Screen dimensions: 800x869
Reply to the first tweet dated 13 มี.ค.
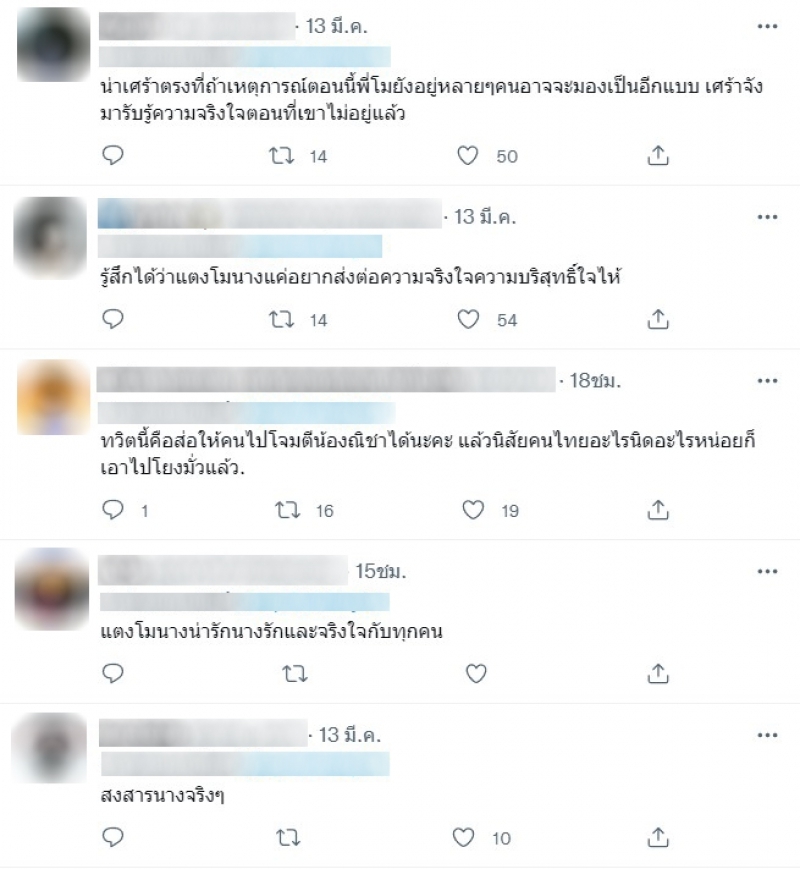coord(113,155)
